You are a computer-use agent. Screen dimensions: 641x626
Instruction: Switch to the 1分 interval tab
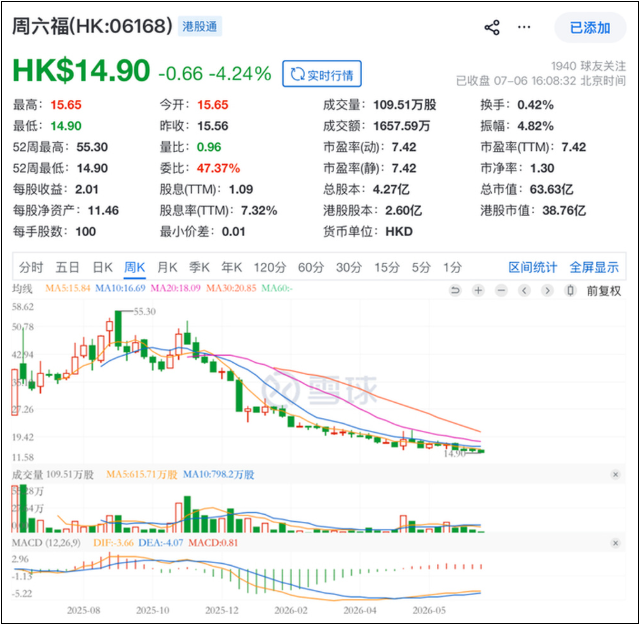pos(452,267)
